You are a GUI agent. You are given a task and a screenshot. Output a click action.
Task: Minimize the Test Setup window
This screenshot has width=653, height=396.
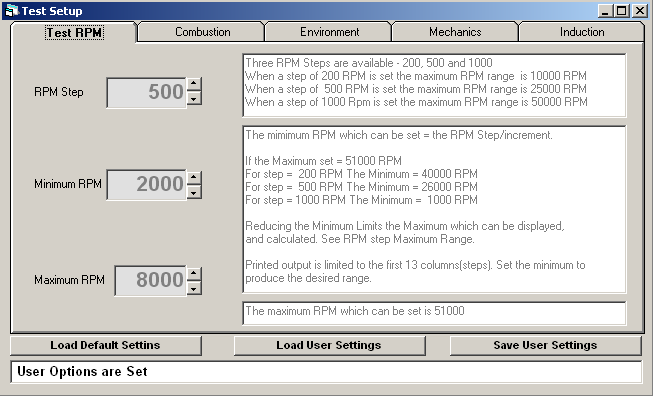click(605, 11)
